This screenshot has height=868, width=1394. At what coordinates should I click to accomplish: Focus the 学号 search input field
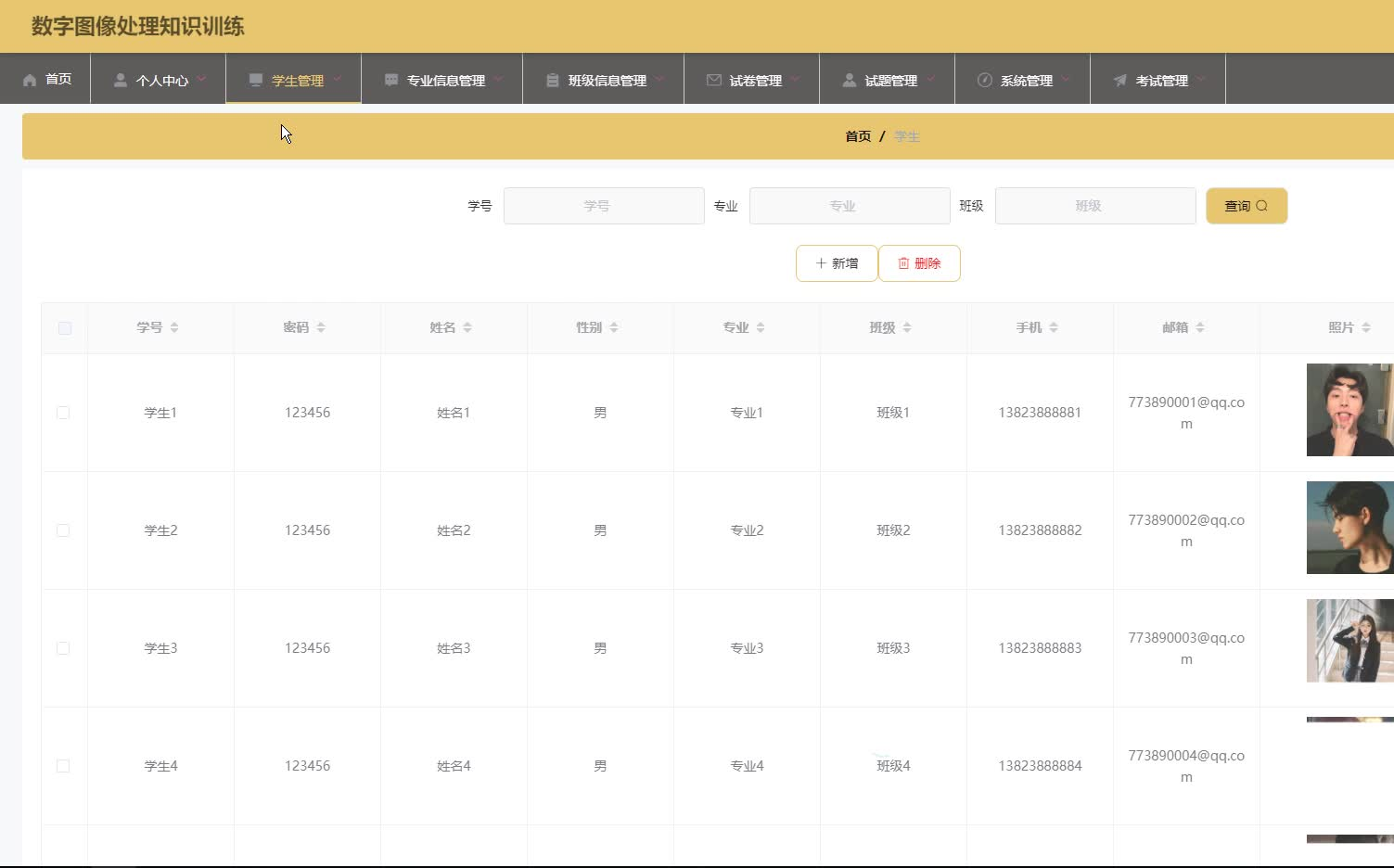(x=604, y=206)
